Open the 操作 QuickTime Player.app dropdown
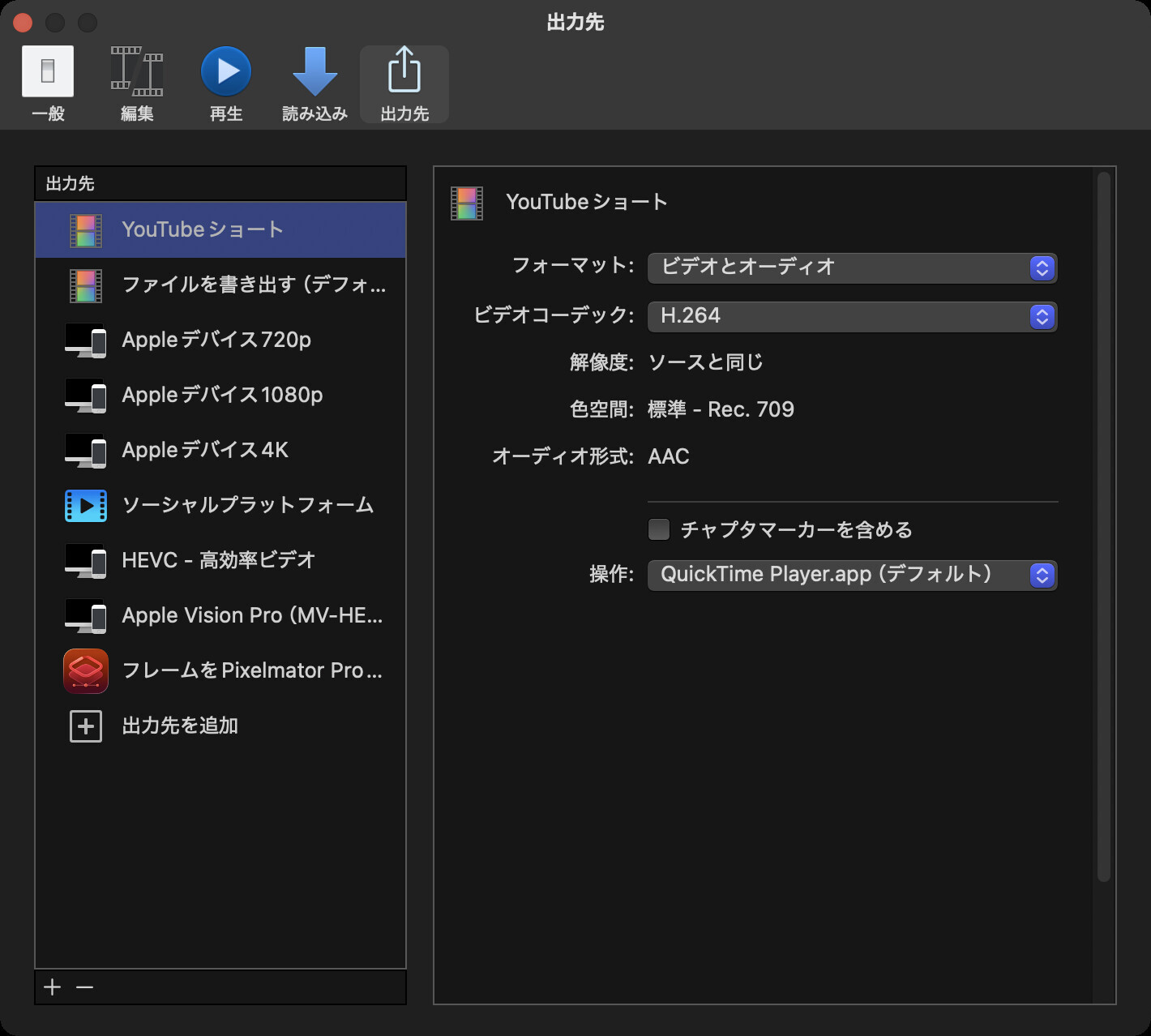The height and width of the screenshot is (1036, 1151). (x=853, y=575)
